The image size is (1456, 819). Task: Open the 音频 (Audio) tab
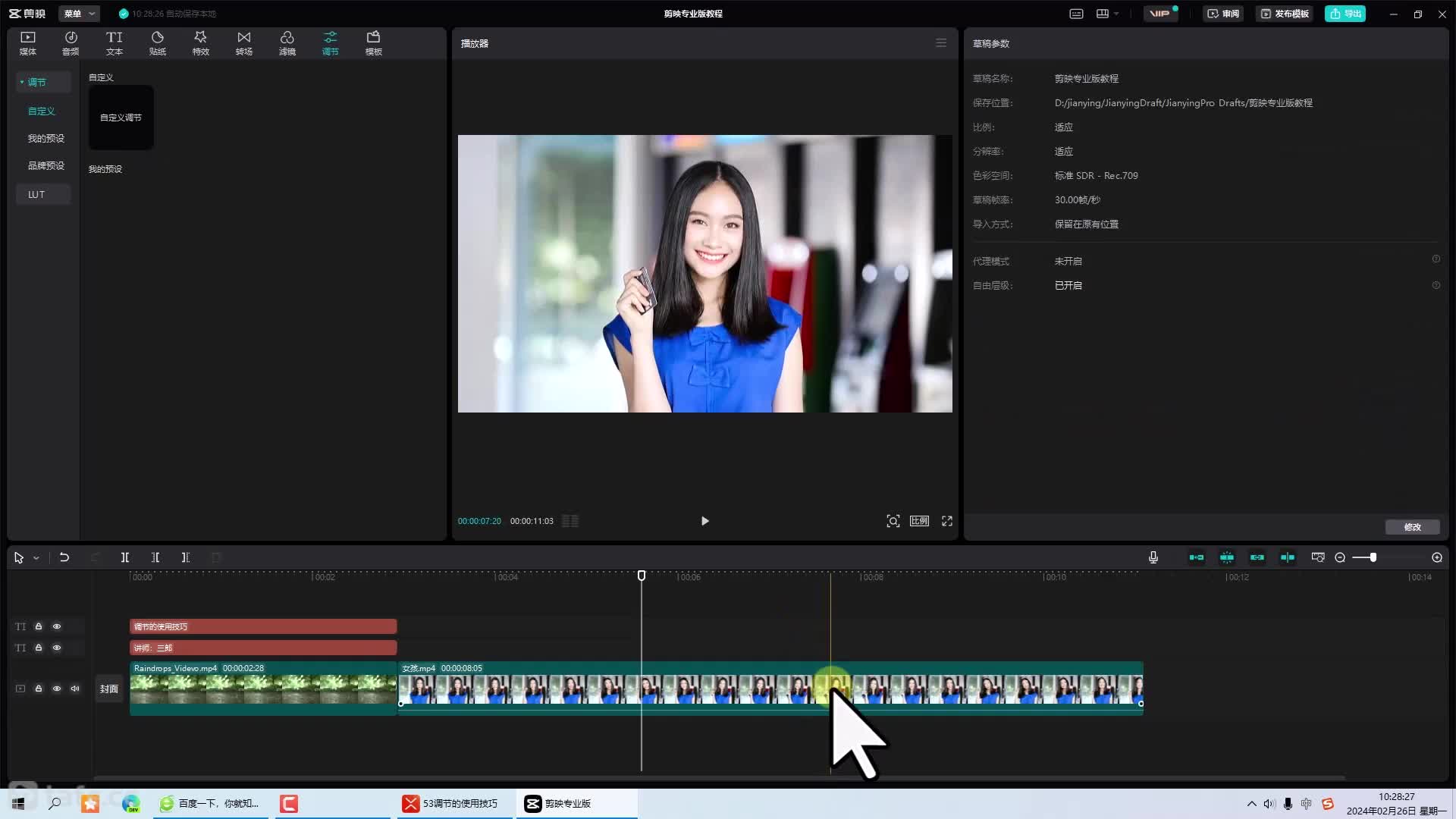coord(71,43)
